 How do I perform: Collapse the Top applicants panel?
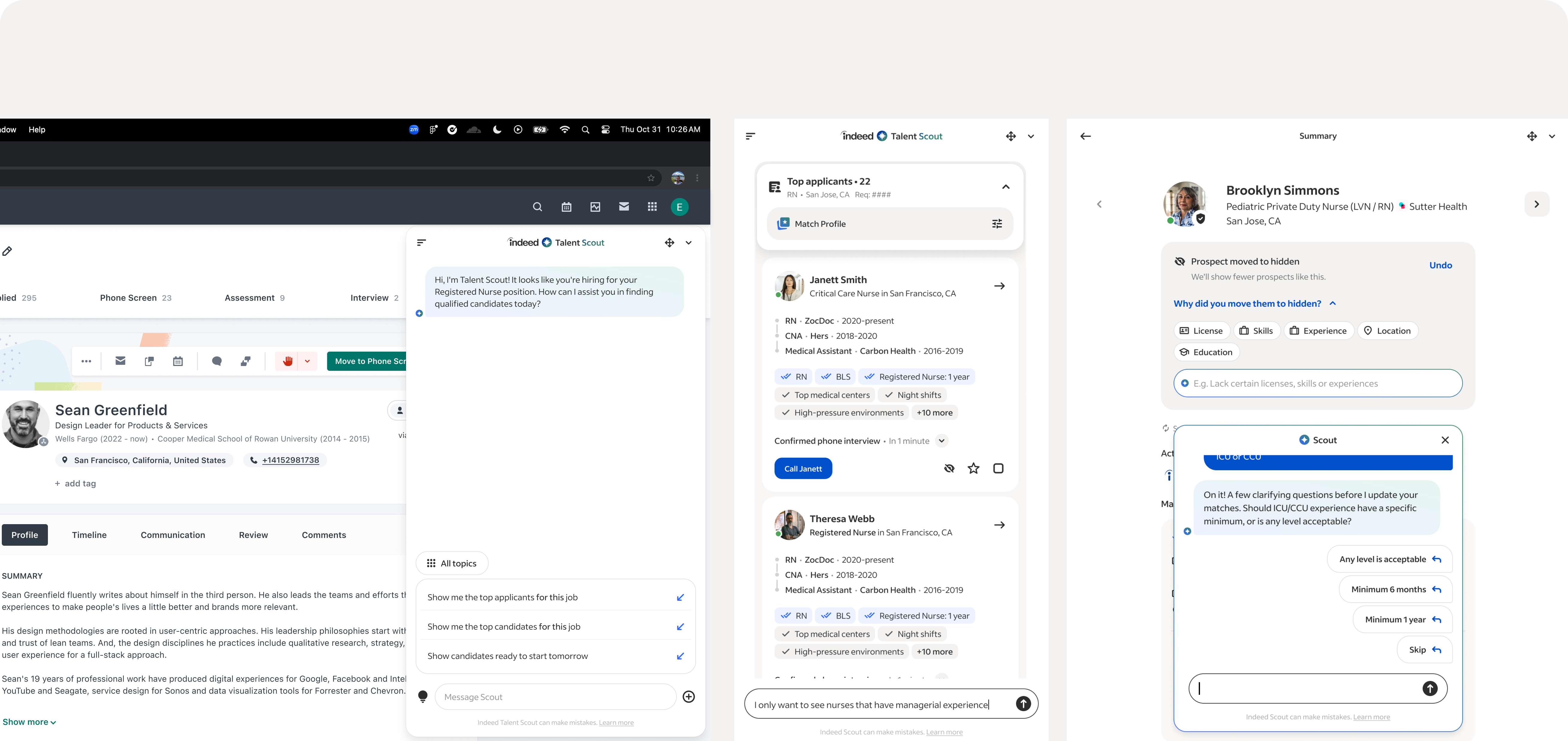tap(1006, 187)
